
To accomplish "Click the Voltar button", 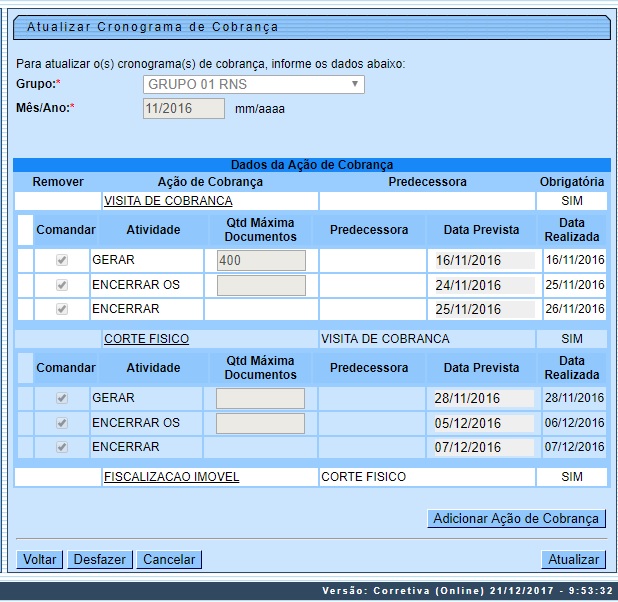I will 40,559.
